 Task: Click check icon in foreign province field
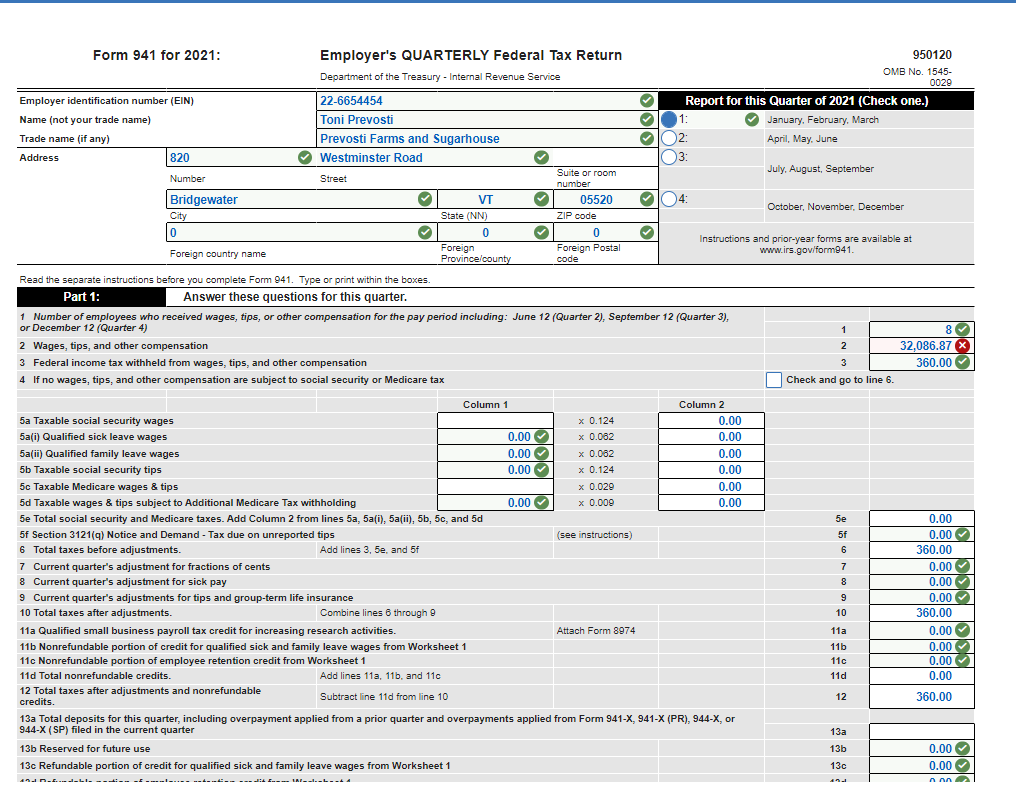[x=542, y=232]
